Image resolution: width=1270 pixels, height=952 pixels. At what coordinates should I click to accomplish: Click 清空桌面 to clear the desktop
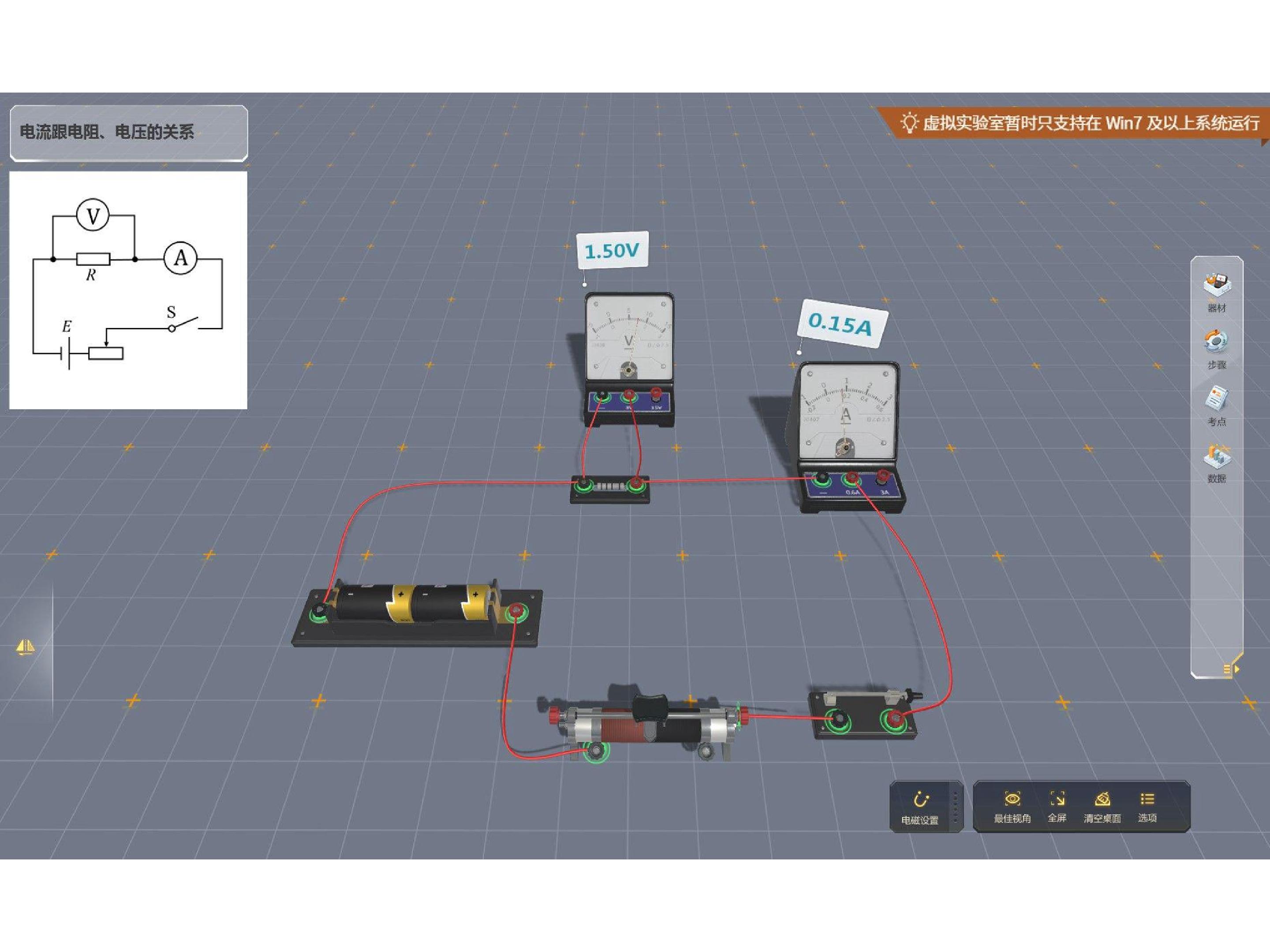(x=1102, y=807)
